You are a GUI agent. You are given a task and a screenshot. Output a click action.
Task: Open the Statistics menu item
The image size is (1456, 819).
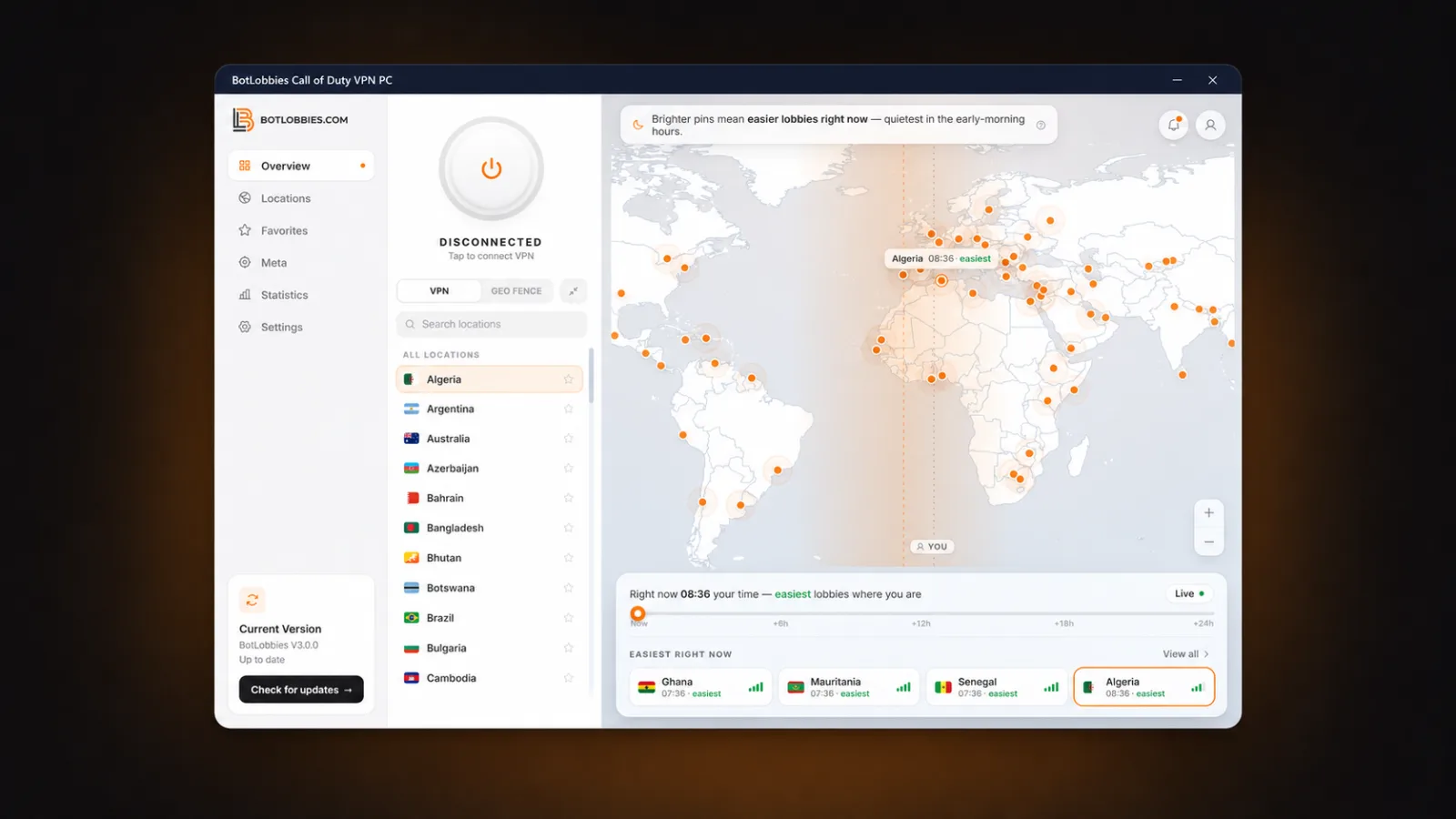tap(301, 294)
